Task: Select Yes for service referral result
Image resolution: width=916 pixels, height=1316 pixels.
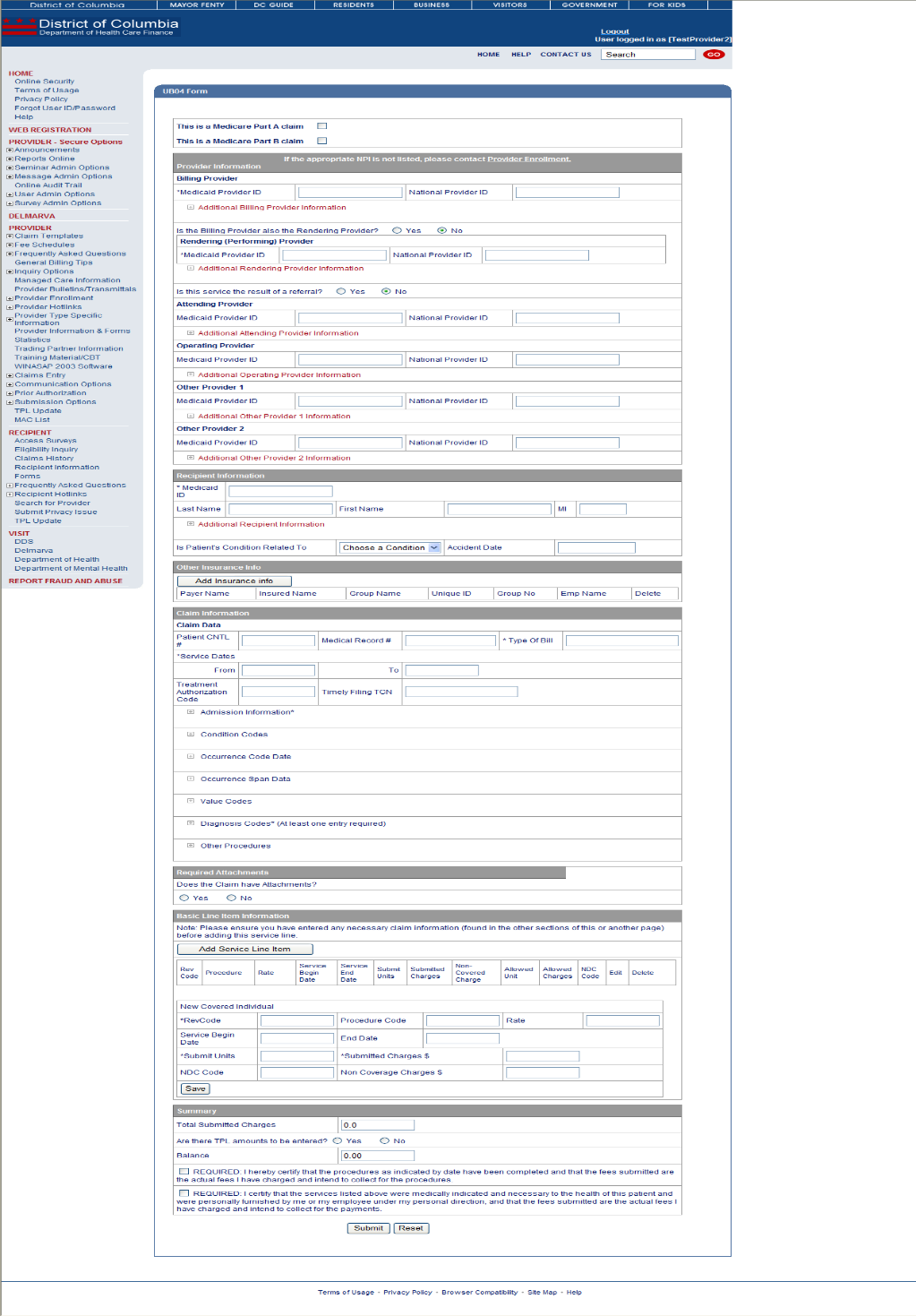Action: point(341,291)
